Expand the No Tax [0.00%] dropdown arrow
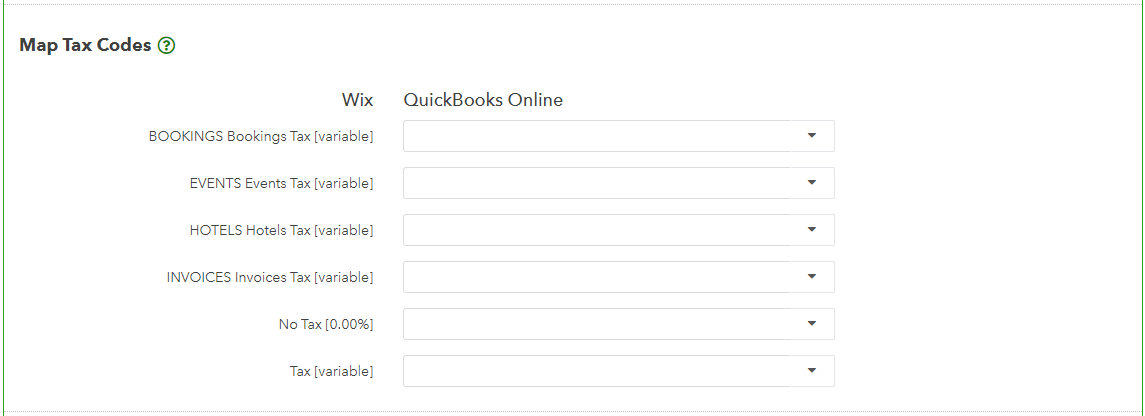The width and height of the screenshot is (1145, 416). tap(811, 323)
